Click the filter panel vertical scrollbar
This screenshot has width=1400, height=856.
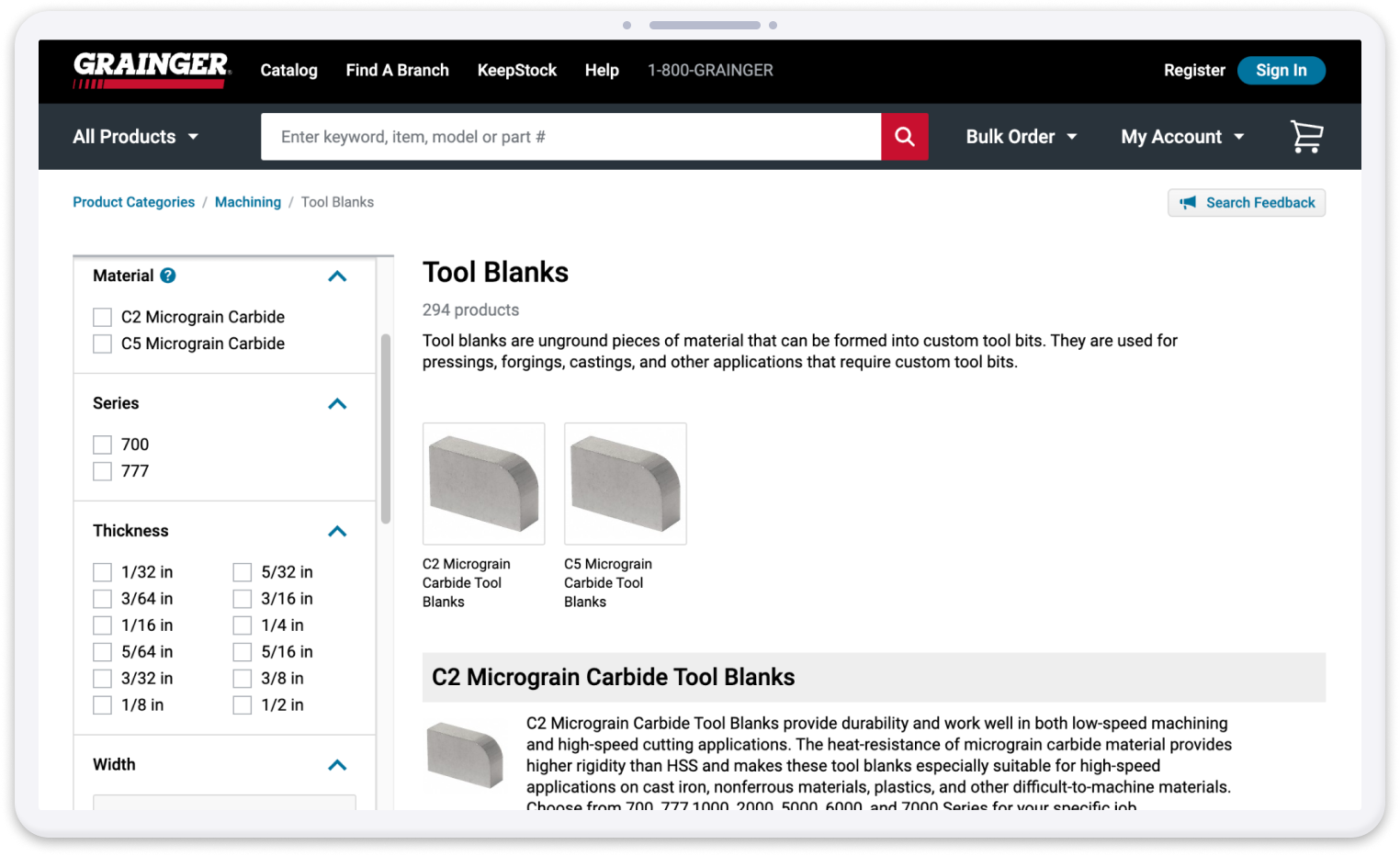(386, 429)
